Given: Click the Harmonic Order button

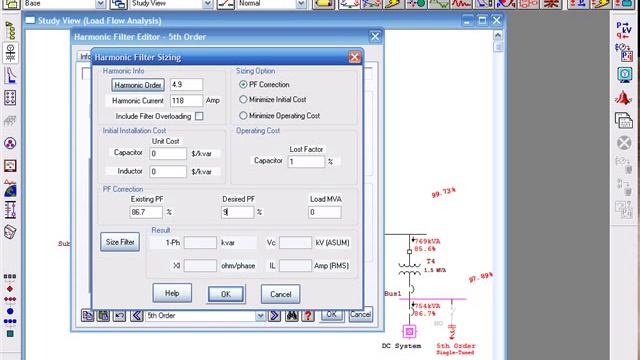Looking at the screenshot, I should click(138, 85).
